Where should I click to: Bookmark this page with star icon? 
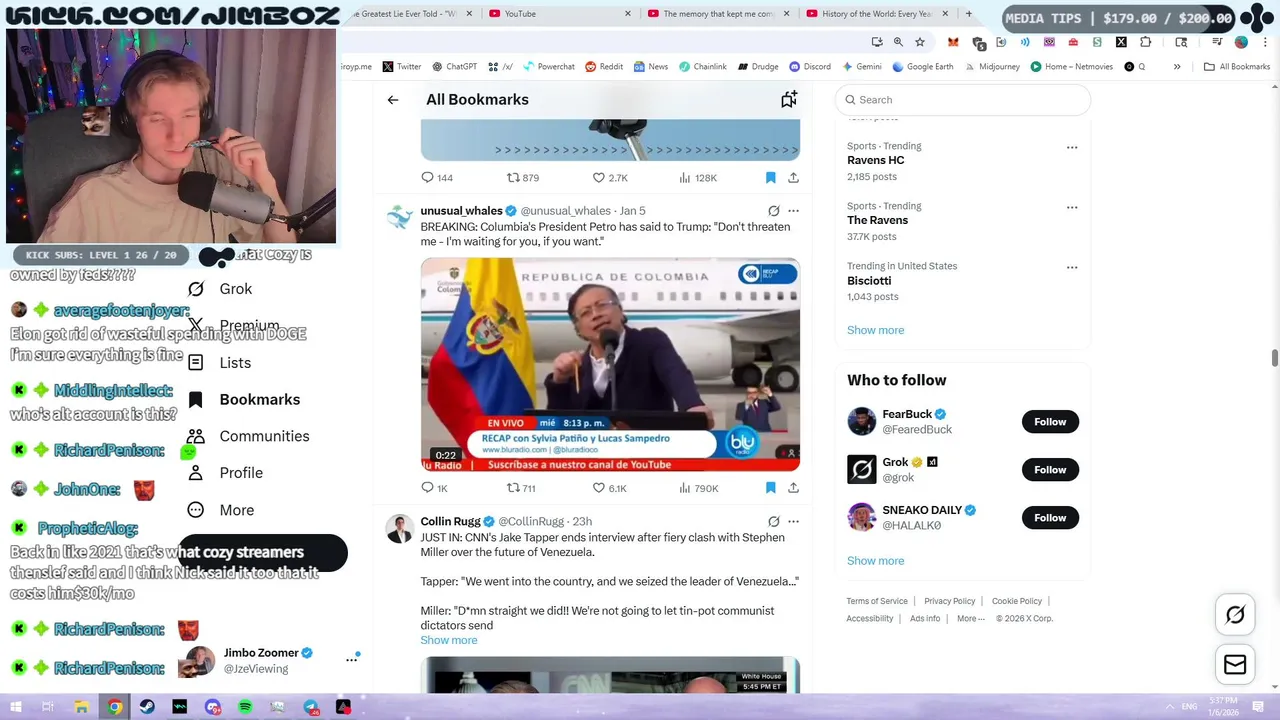point(920,42)
